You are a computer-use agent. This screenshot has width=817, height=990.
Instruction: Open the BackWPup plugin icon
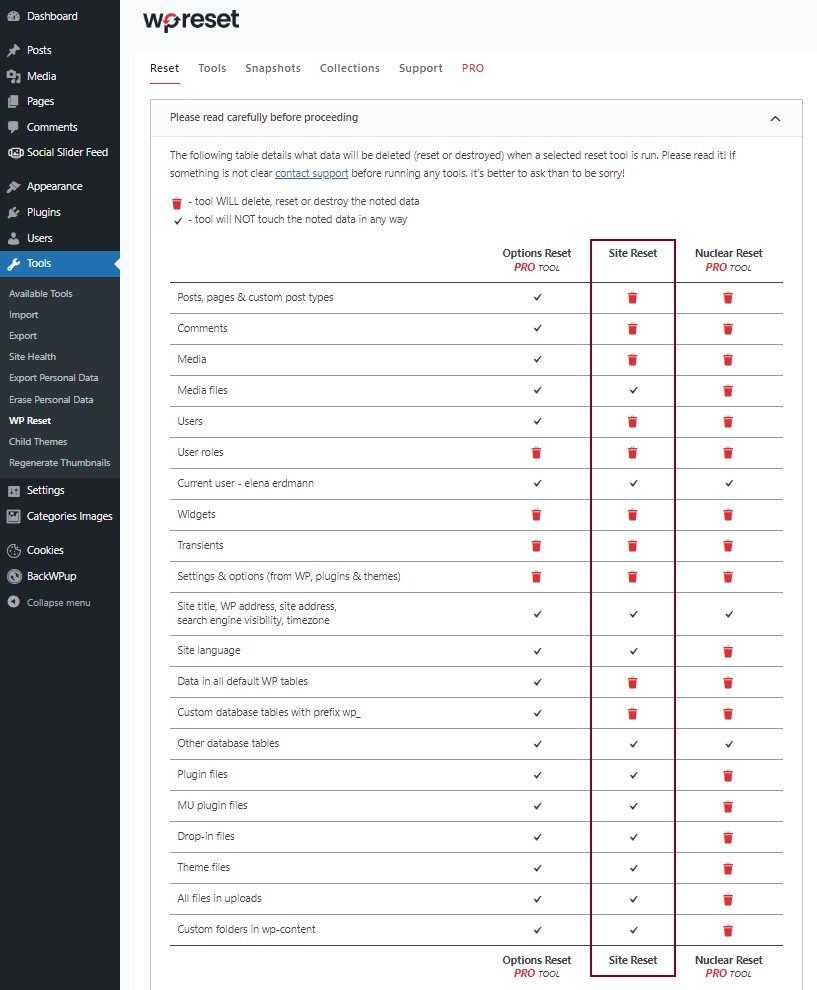point(14,577)
